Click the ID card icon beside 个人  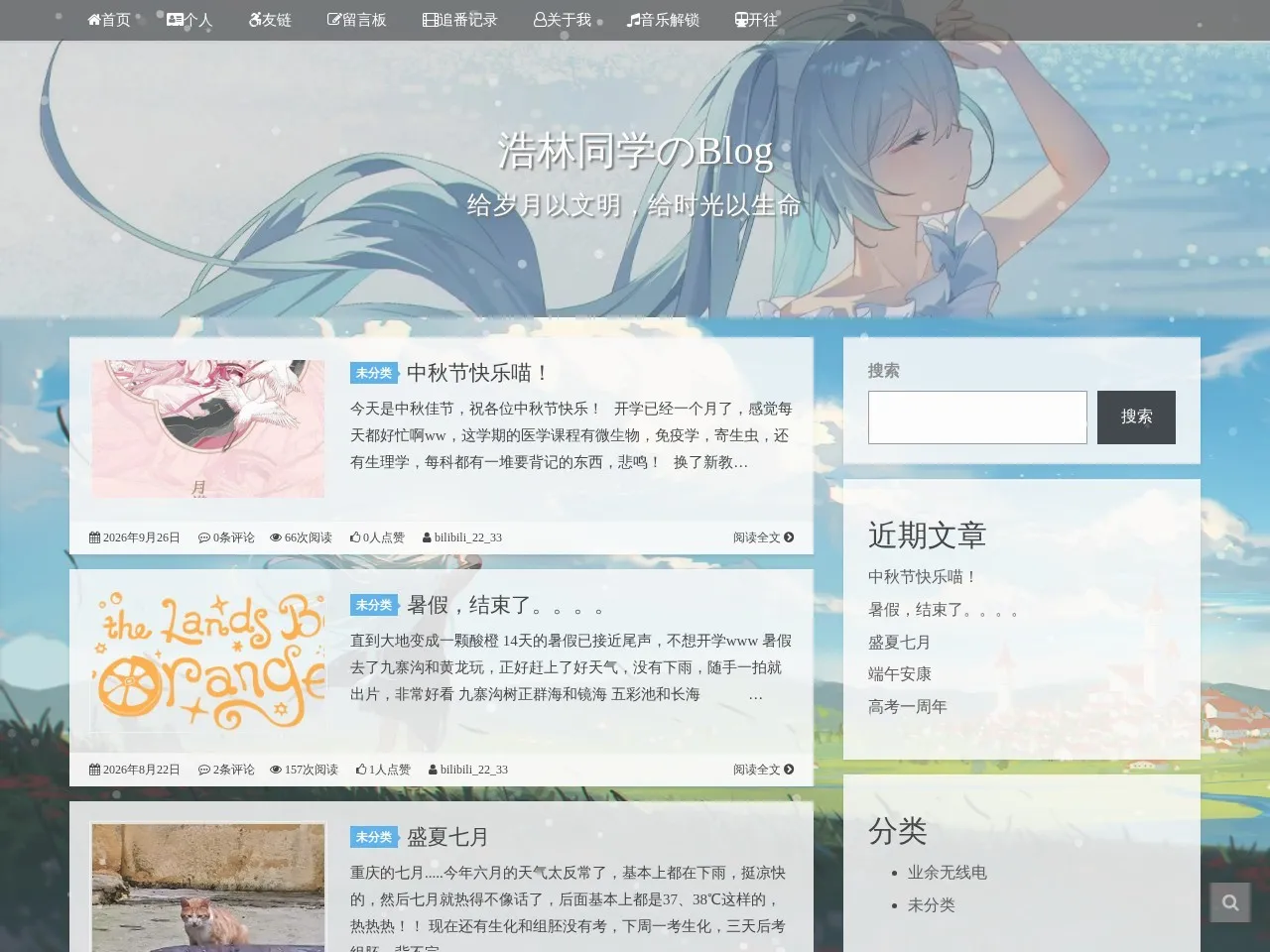[x=175, y=20]
